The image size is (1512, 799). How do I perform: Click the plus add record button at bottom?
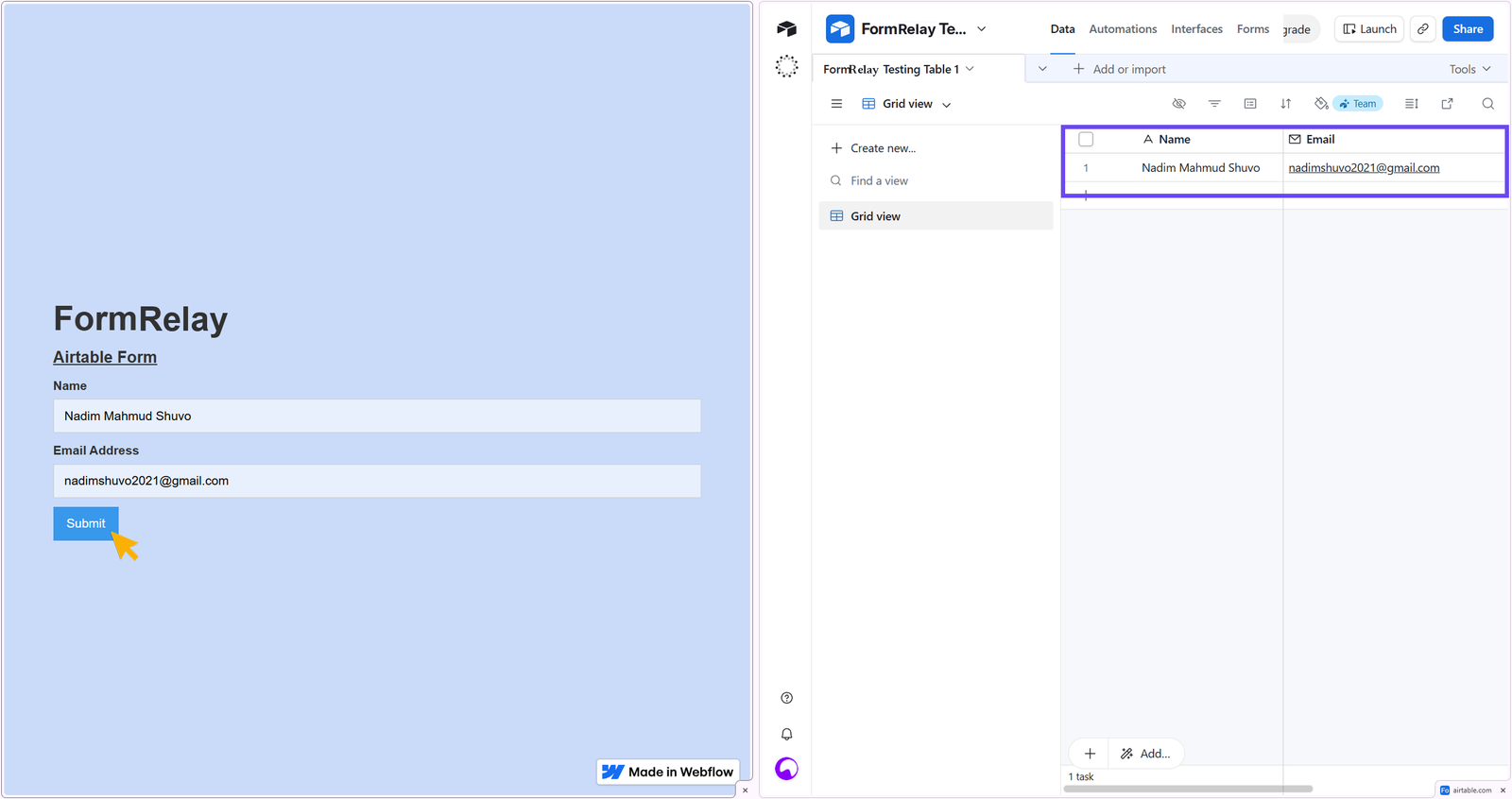pyautogui.click(x=1090, y=754)
